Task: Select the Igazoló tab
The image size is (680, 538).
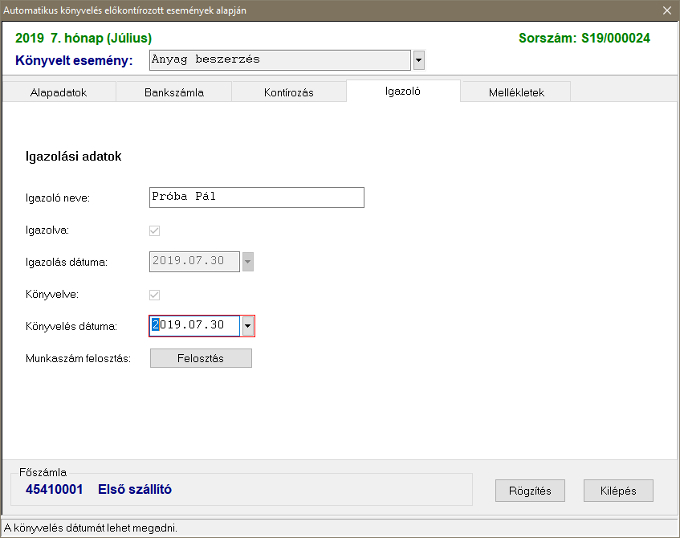Action: pos(403,91)
